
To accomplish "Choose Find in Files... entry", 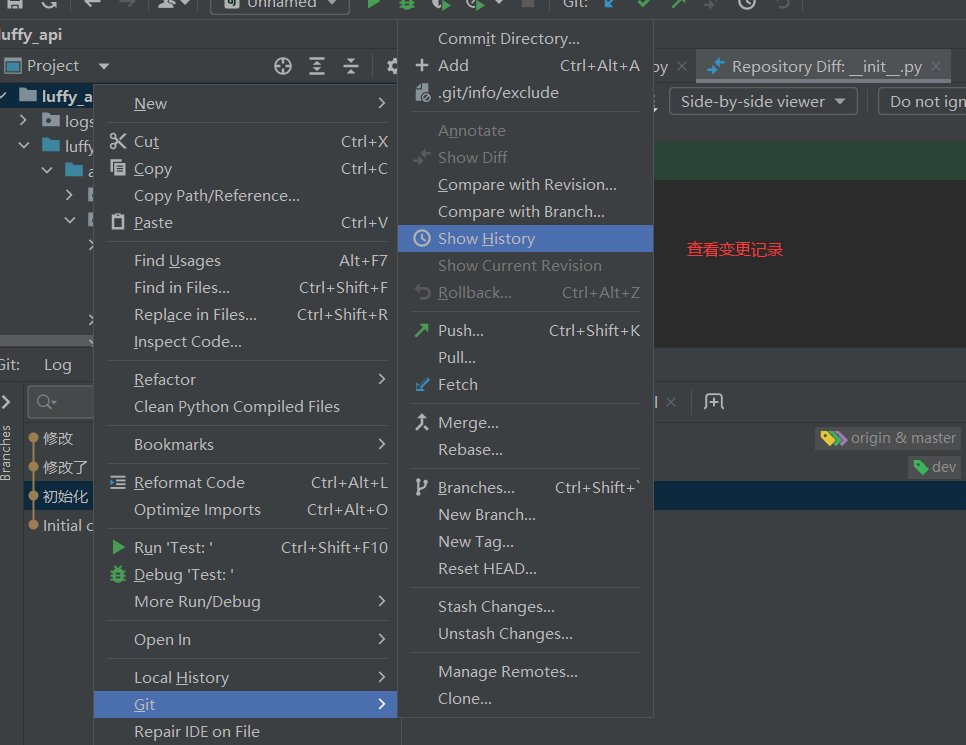I will pyautogui.click(x=246, y=288).
